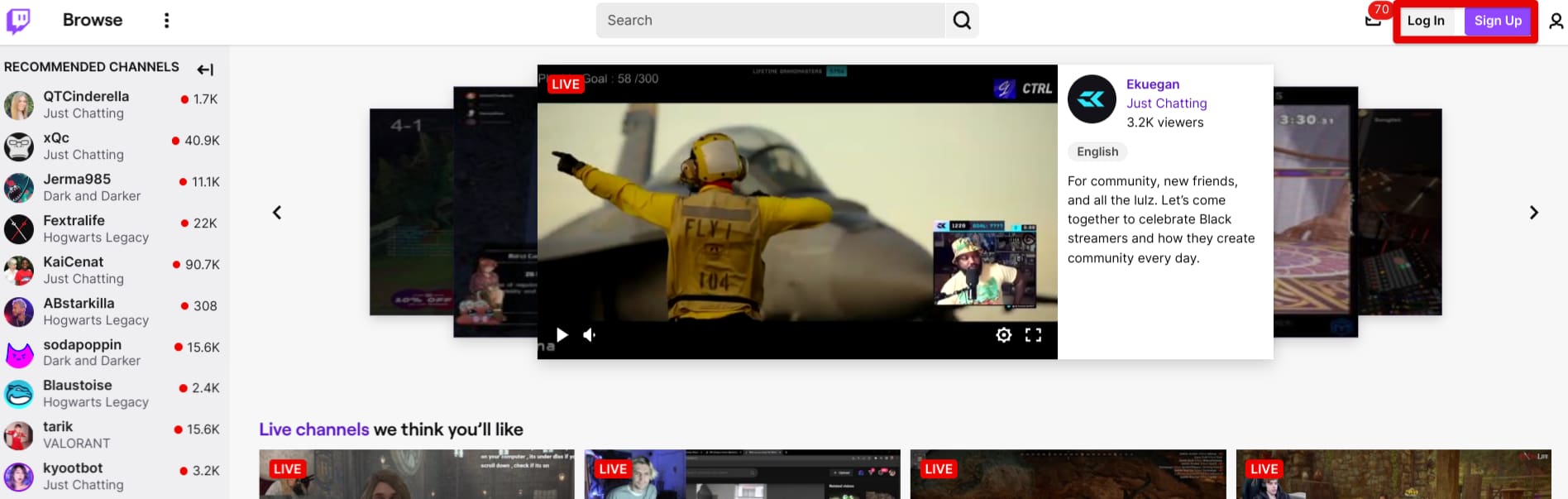The image size is (1568, 499).
Task: Open Ekuegan channel avatar
Action: click(1092, 99)
